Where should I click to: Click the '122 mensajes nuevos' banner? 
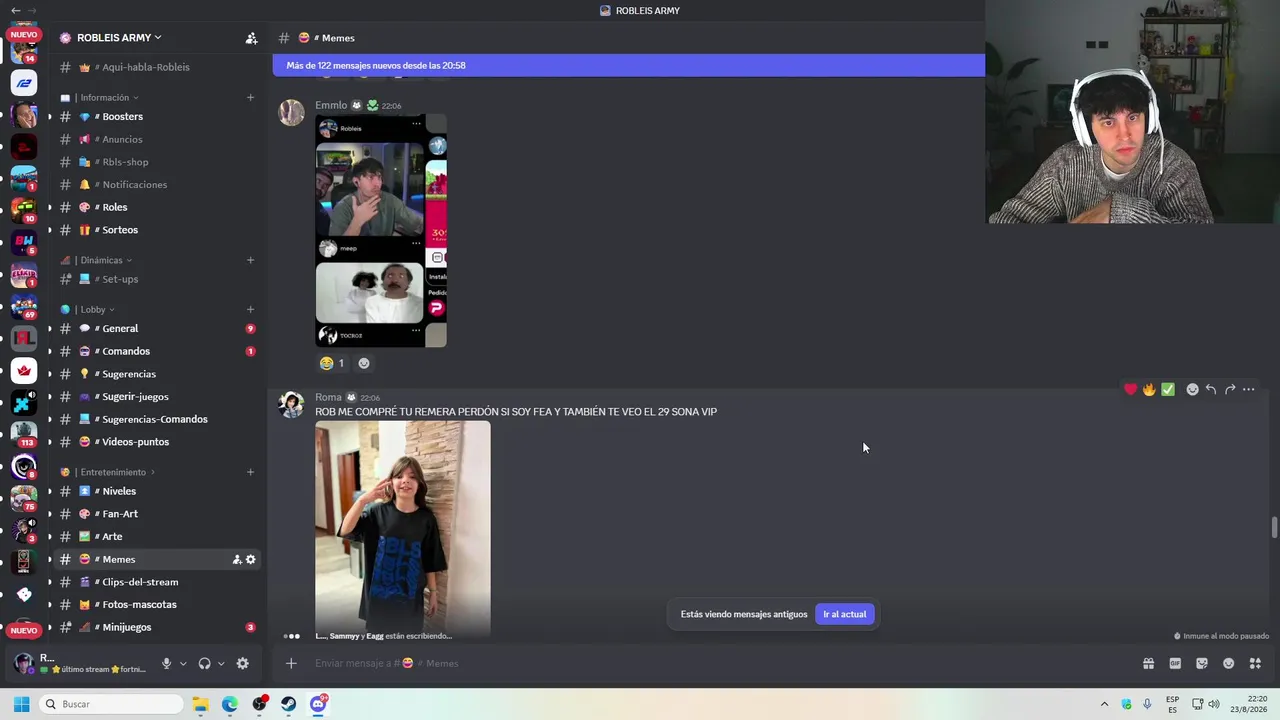click(x=628, y=65)
